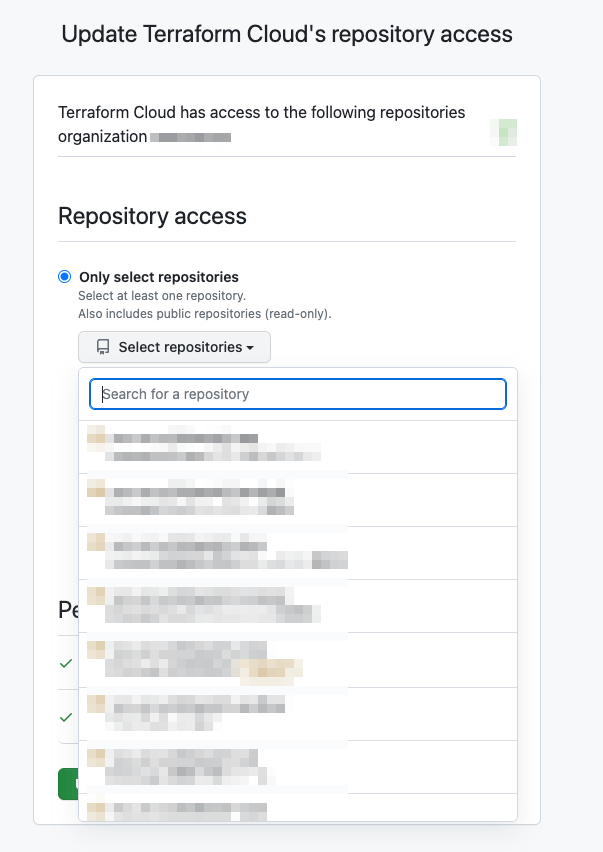This screenshot has height=852, width=603.
Task: Click the 'Only select repositories' label text
Action: pyautogui.click(x=159, y=277)
